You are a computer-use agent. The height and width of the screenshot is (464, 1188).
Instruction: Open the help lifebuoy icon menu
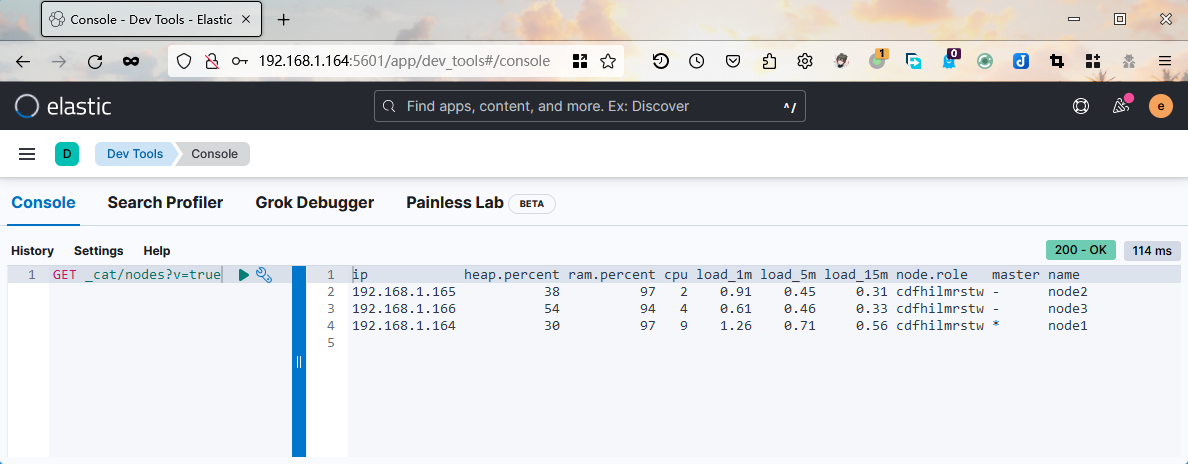point(1081,106)
